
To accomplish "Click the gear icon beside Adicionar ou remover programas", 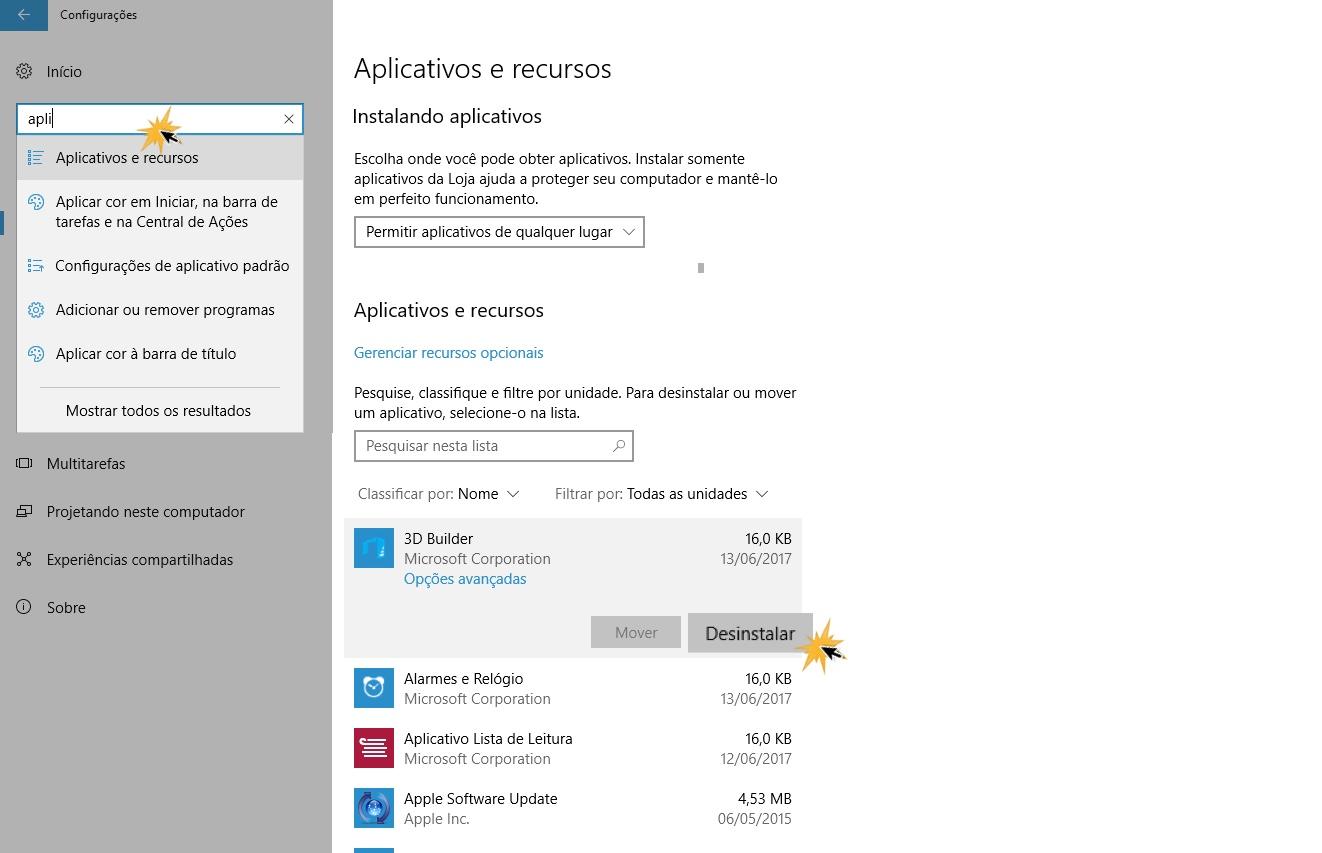I will coord(36,310).
